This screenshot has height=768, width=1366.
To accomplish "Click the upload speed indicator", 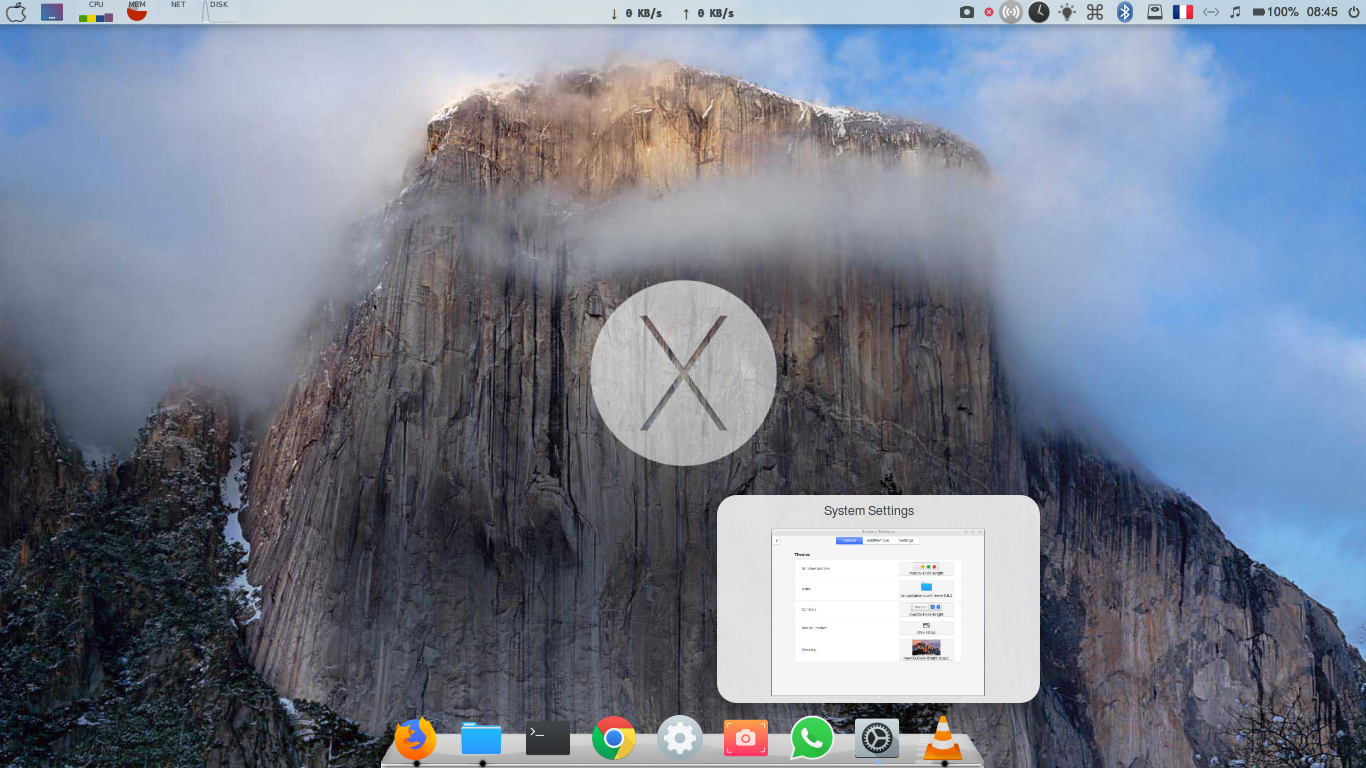I will 708,13.
